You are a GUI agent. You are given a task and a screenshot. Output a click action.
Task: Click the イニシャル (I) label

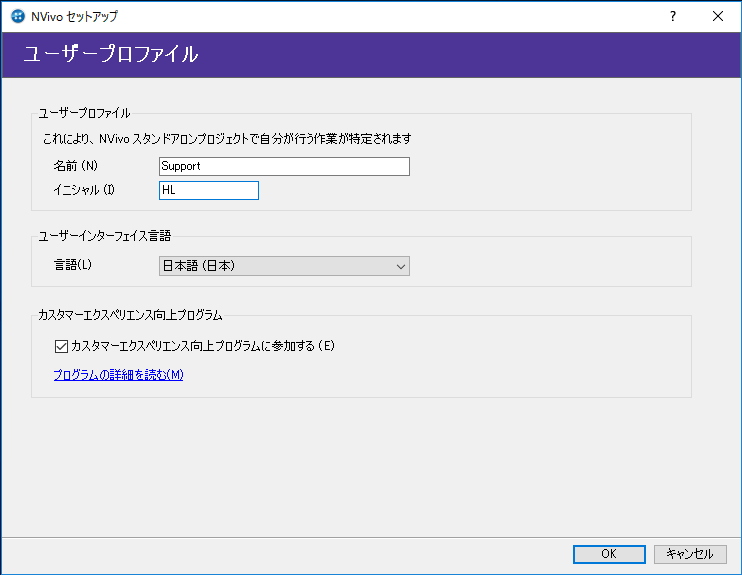[x=84, y=190]
